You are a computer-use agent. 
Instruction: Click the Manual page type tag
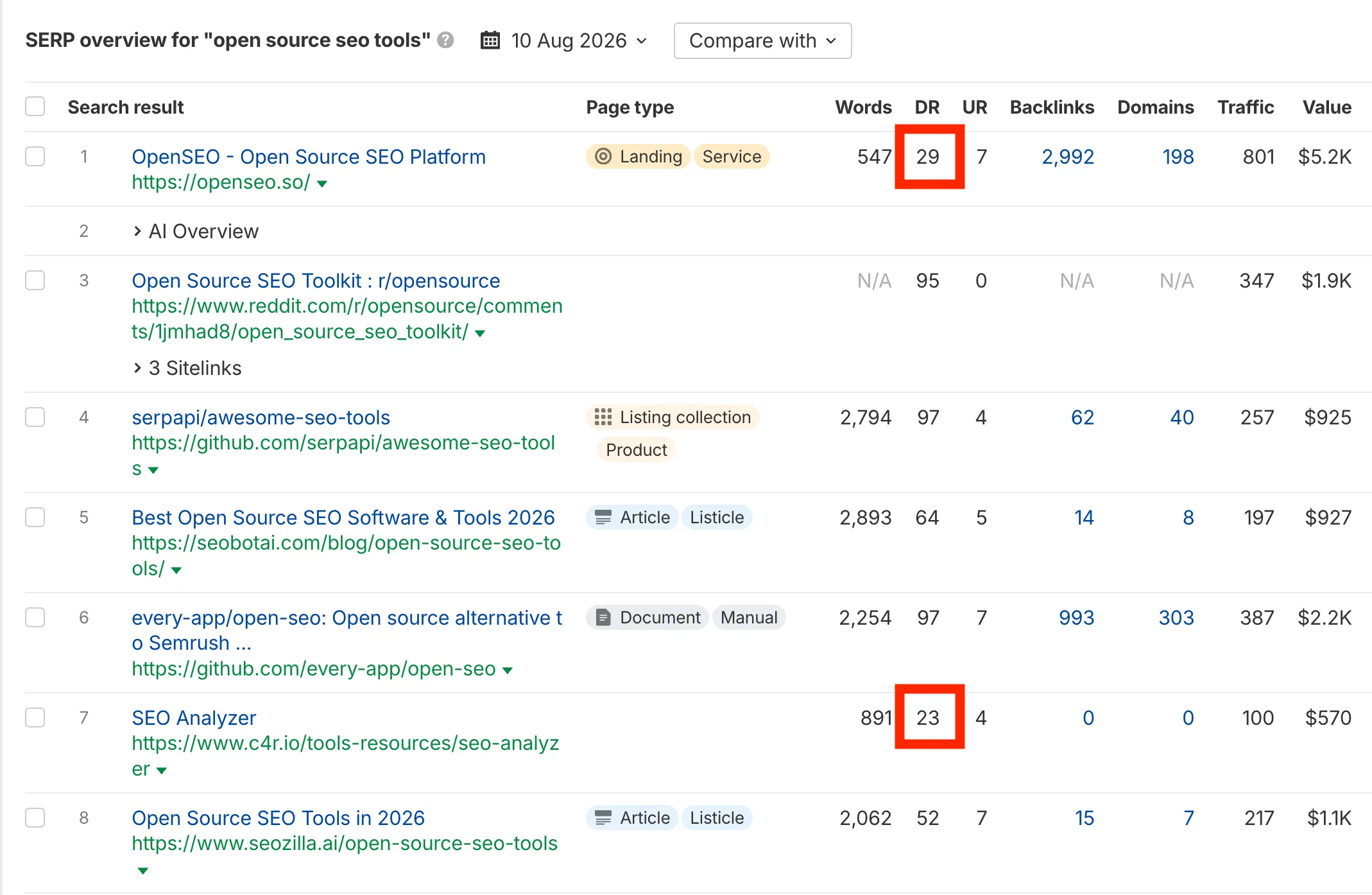[x=749, y=618]
